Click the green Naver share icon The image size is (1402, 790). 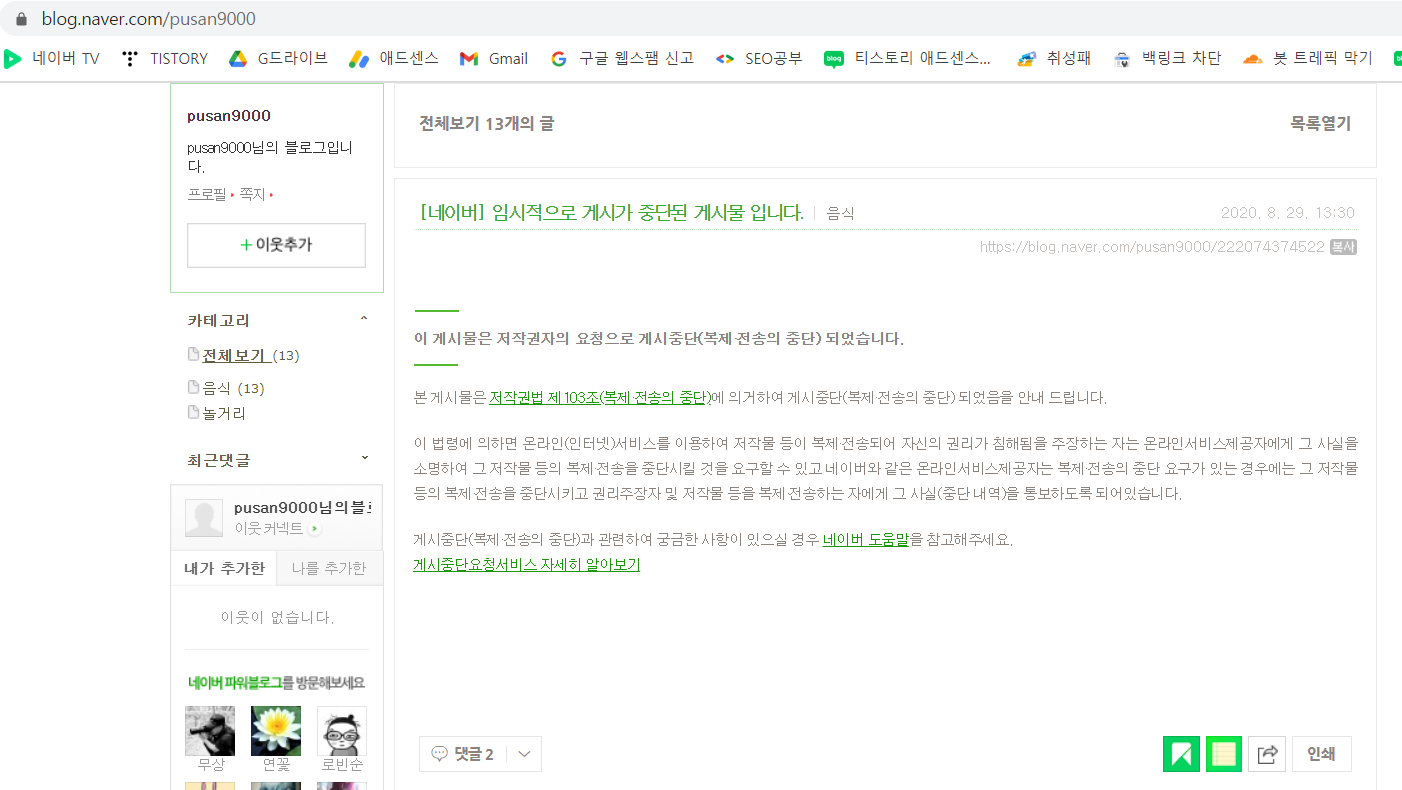click(1181, 754)
